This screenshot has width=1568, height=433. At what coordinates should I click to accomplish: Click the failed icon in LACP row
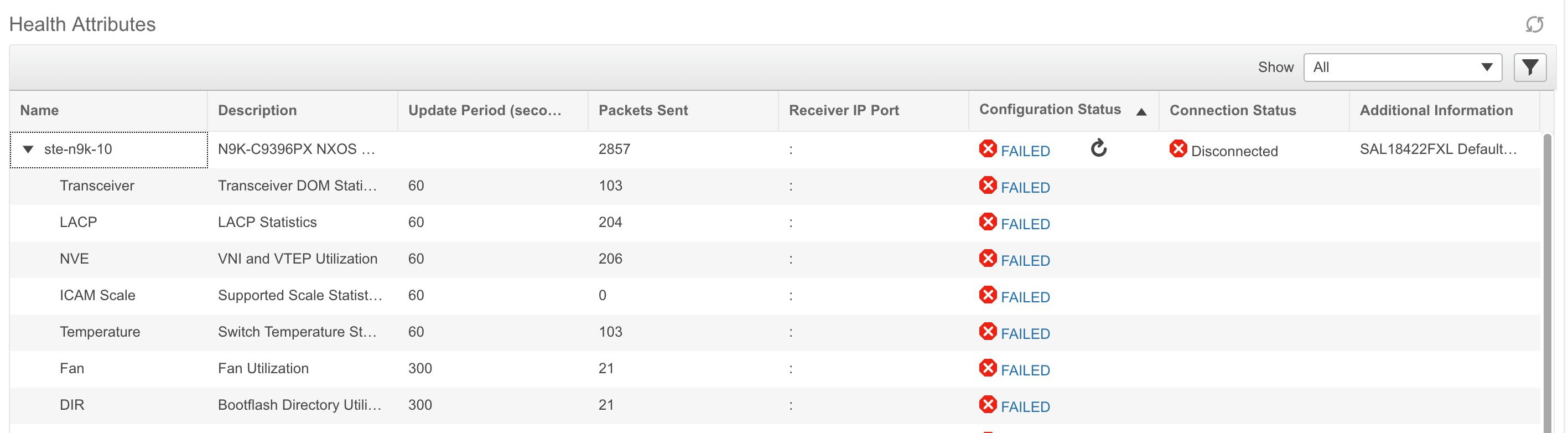987,221
